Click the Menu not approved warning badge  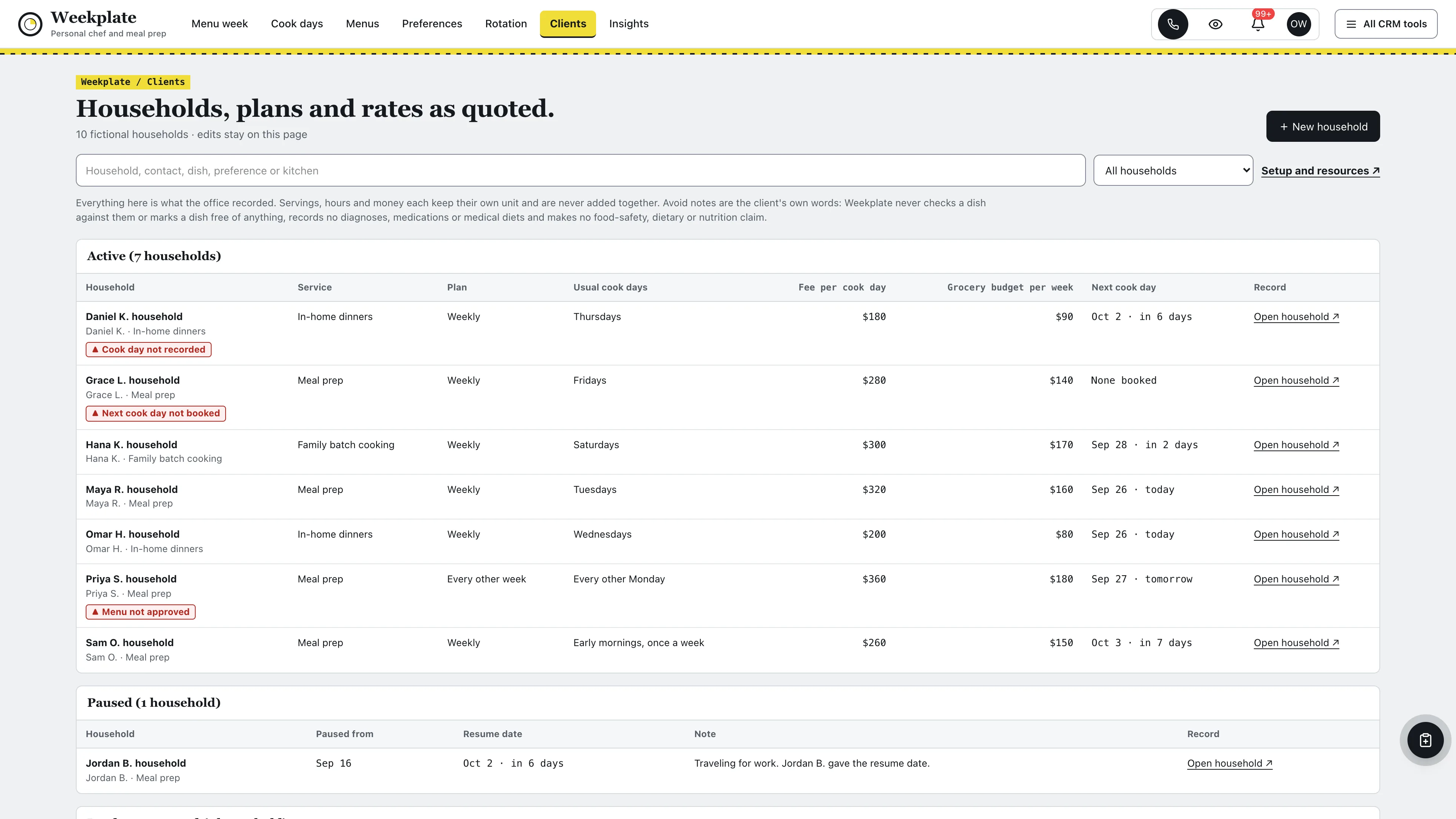(x=141, y=612)
